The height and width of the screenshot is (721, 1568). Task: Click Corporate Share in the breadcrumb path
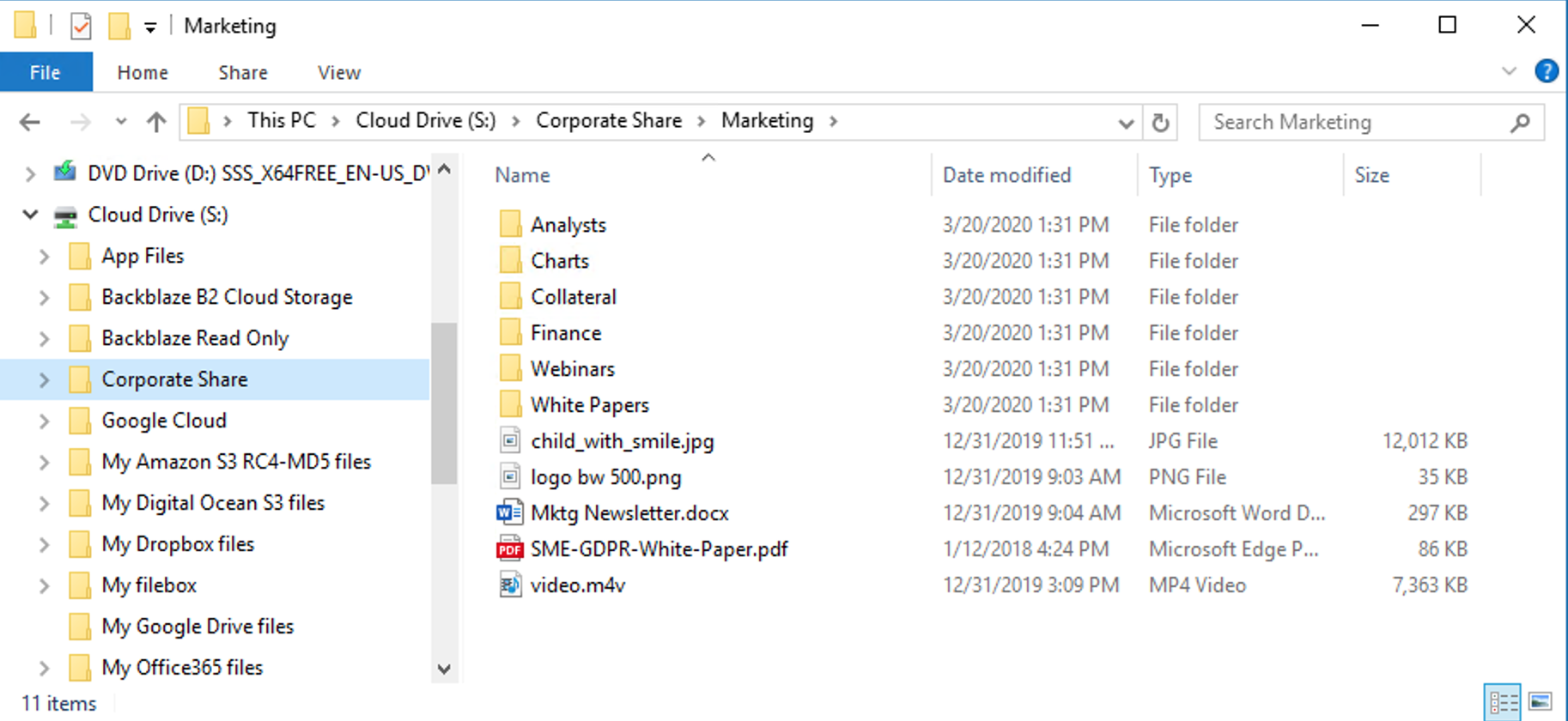pyautogui.click(x=608, y=121)
